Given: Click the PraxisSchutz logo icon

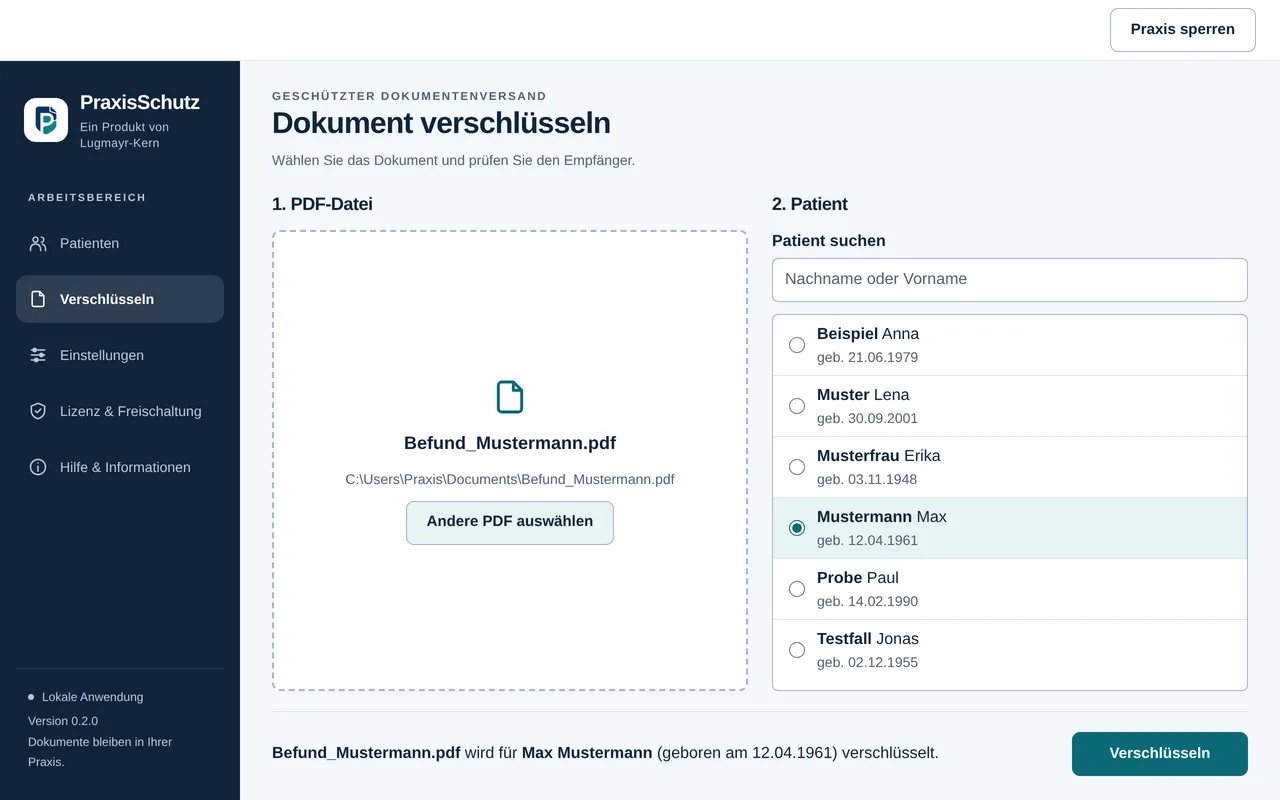Looking at the screenshot, I should point(46,120).
